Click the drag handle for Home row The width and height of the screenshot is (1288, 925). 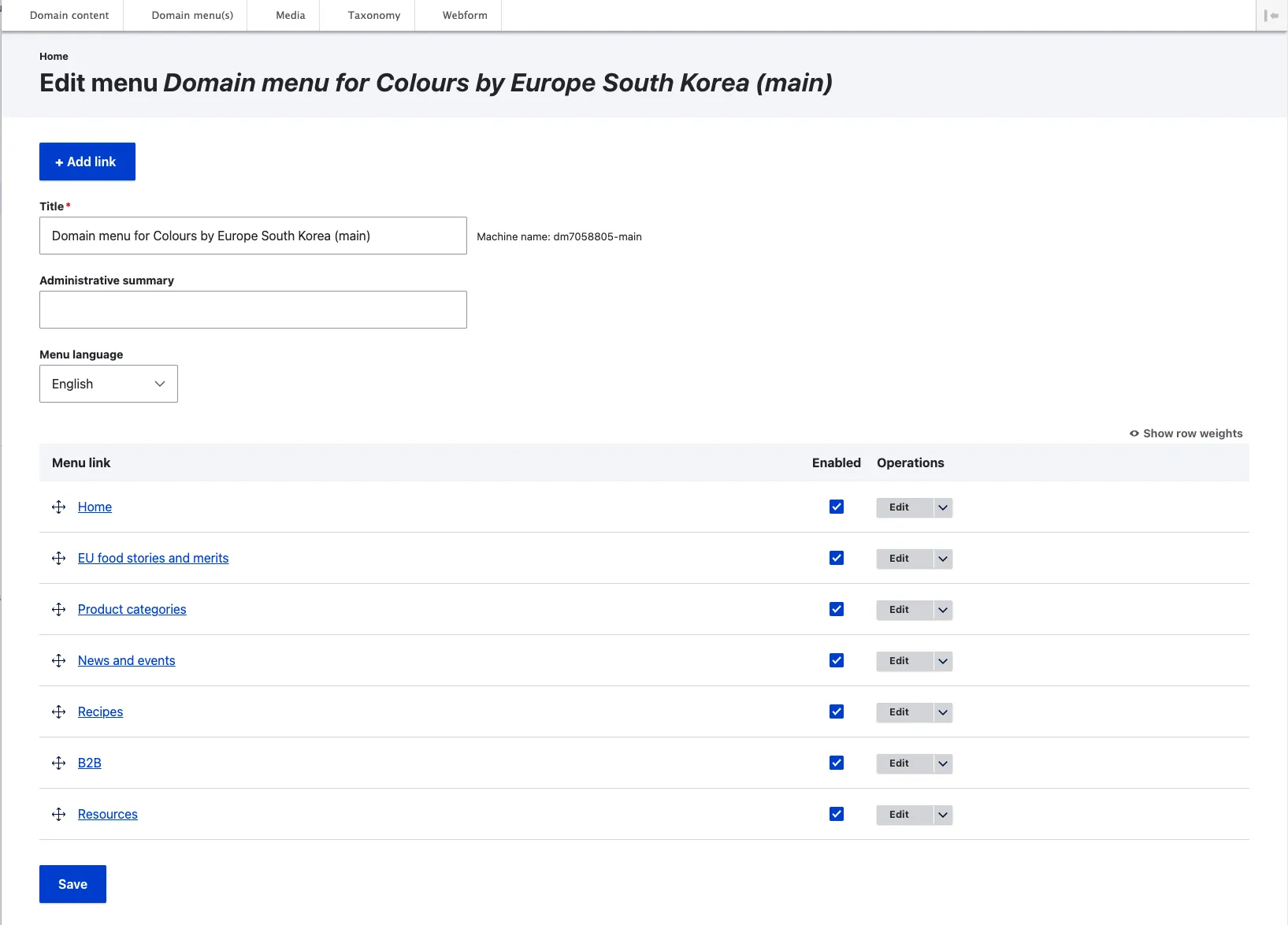(58, 507)
